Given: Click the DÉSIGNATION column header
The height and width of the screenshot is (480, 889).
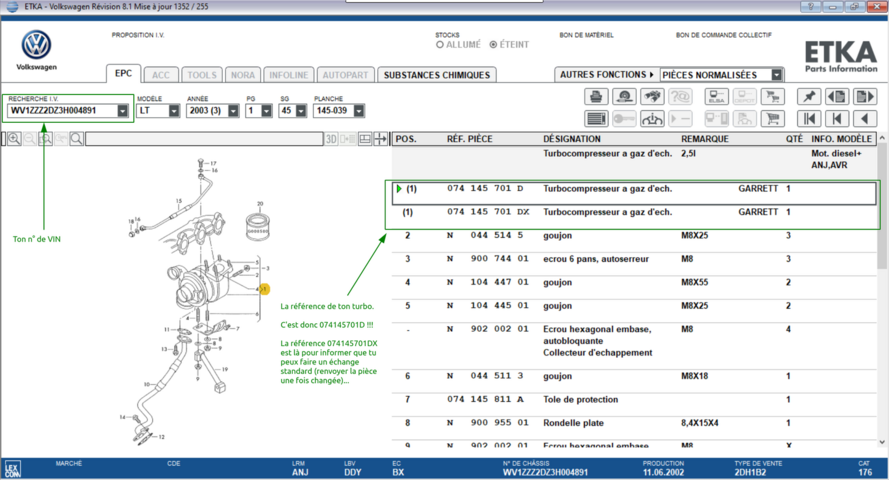Looking at the screenshot, I should click(x=572, y=139).
